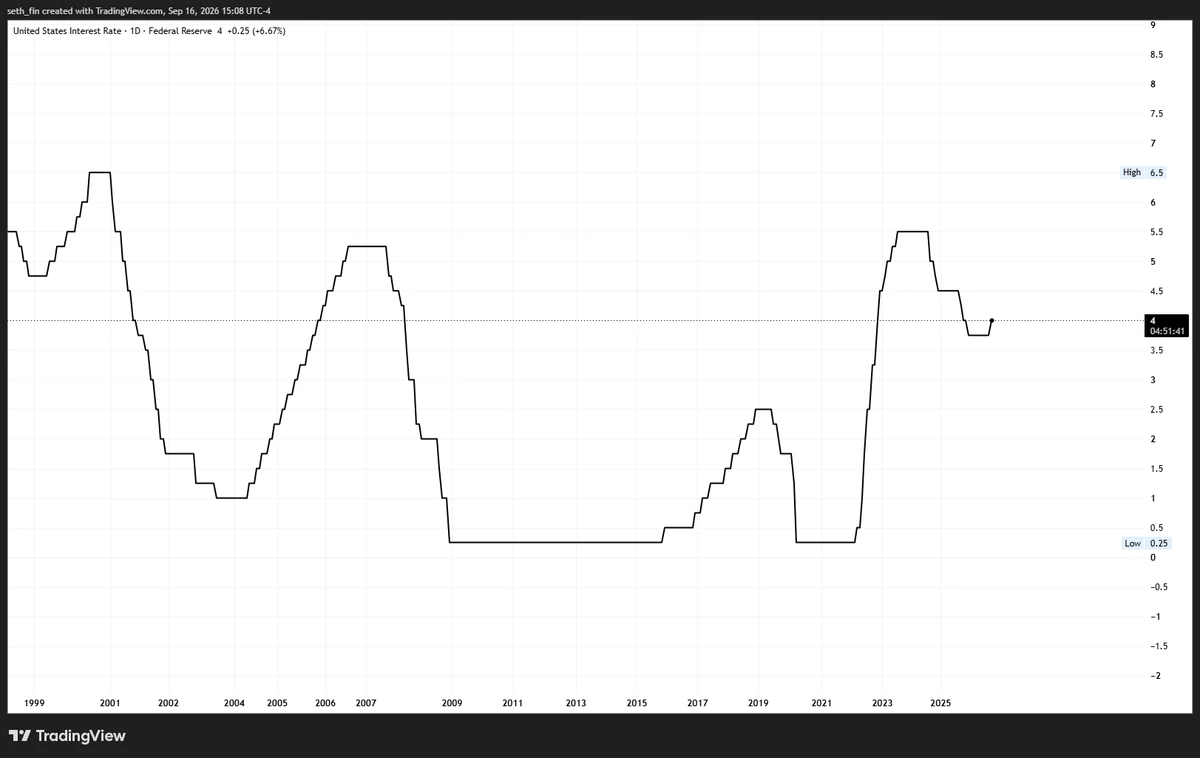Viewport: 1200px width, 758px height.
Task: Click the 2.5 tick on the price axis
Action: (x=1156, y=409)
